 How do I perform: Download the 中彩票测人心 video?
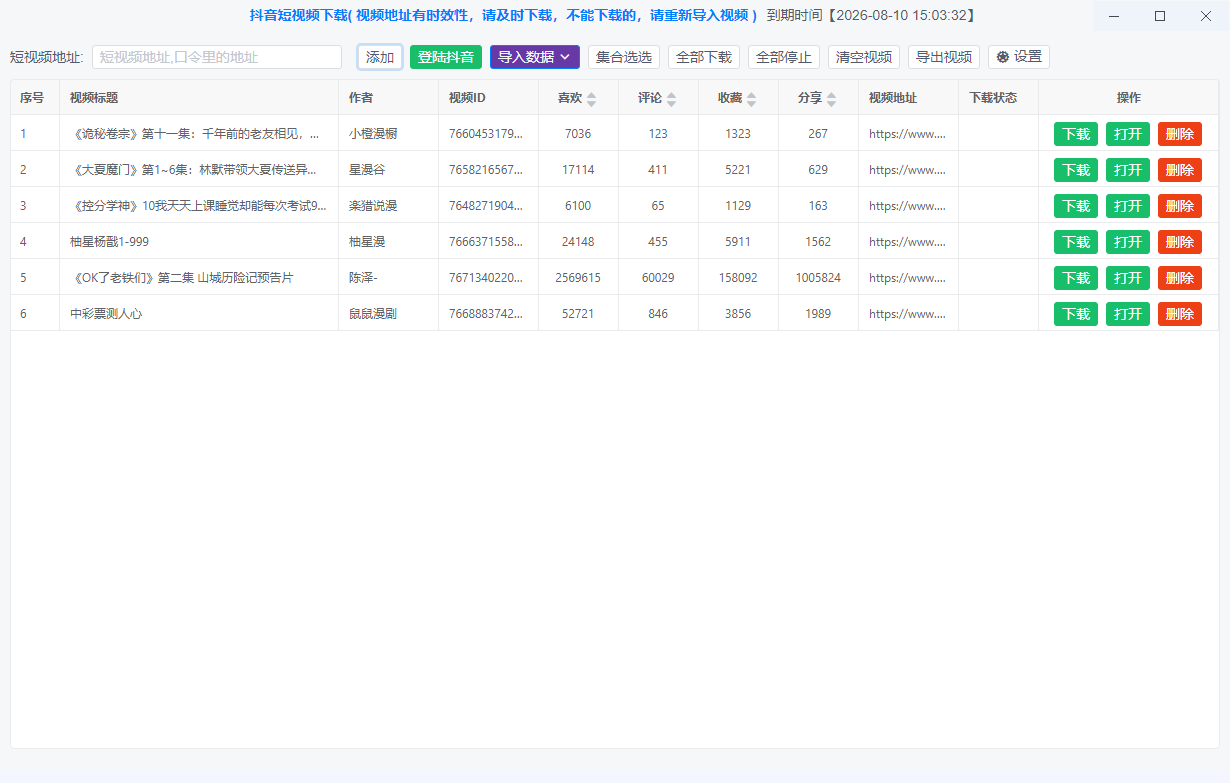point(1076,314)
